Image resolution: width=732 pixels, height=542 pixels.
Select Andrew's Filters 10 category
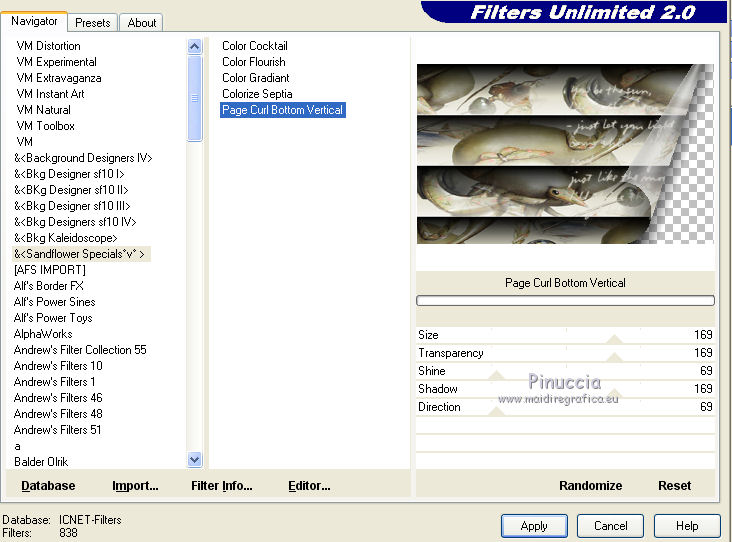[58, 366]
